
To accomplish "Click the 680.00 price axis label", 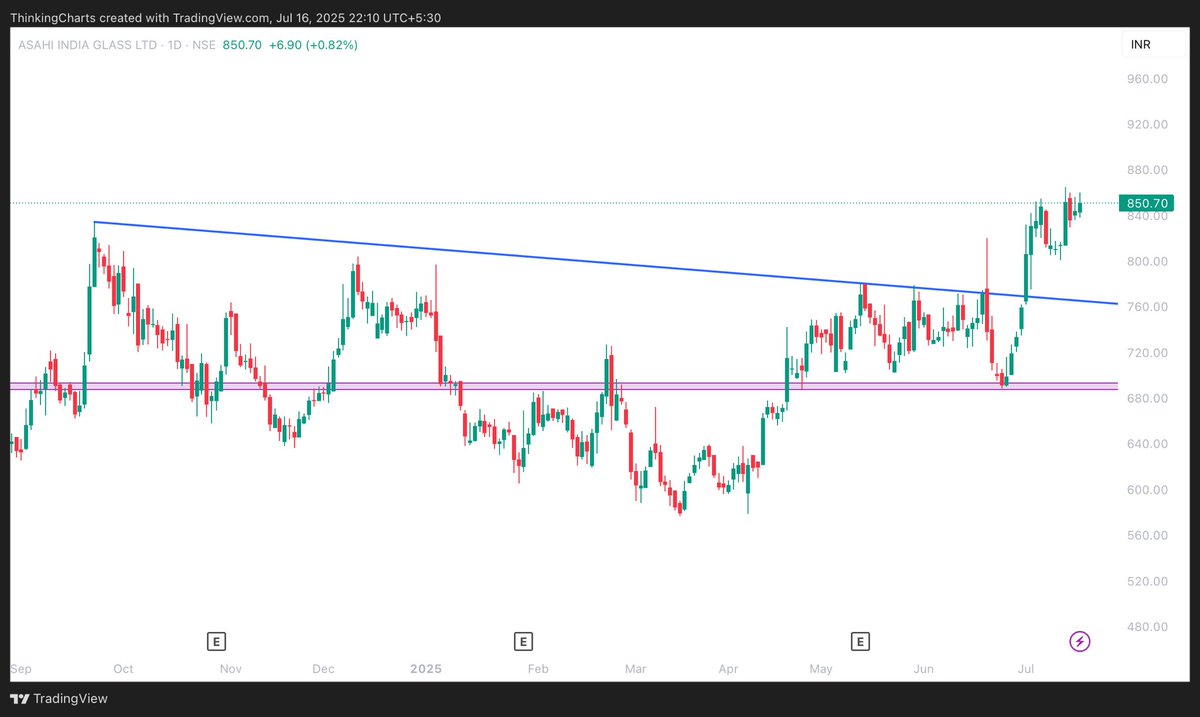I will [x=1147, y=399].
